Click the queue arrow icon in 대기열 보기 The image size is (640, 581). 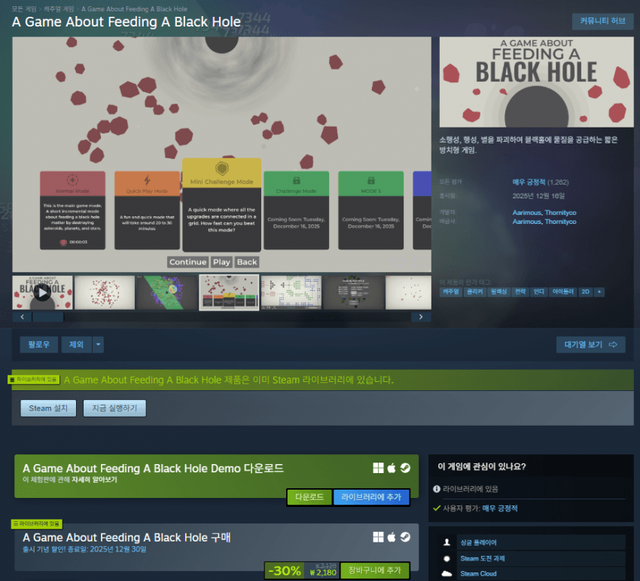(614, 345)
